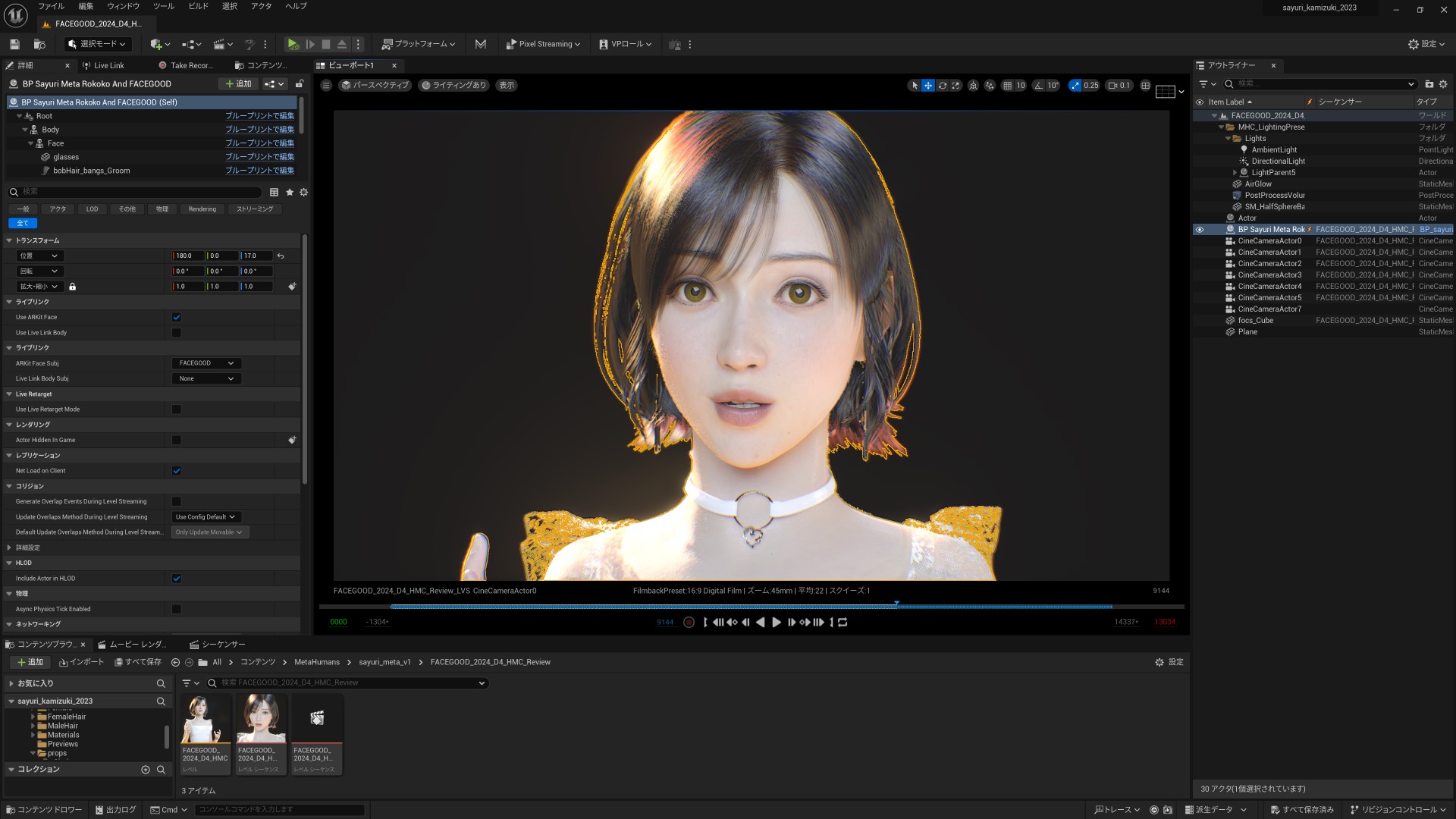Activate the Scale gizmo tool
Screen dimensions: 1456x819
coord(956,85)
